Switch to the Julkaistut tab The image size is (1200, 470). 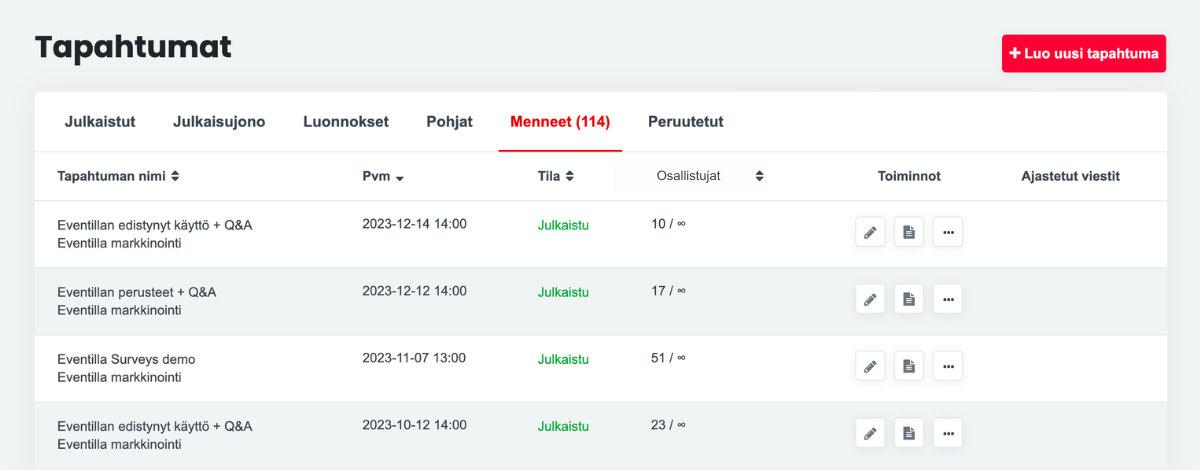100,122
